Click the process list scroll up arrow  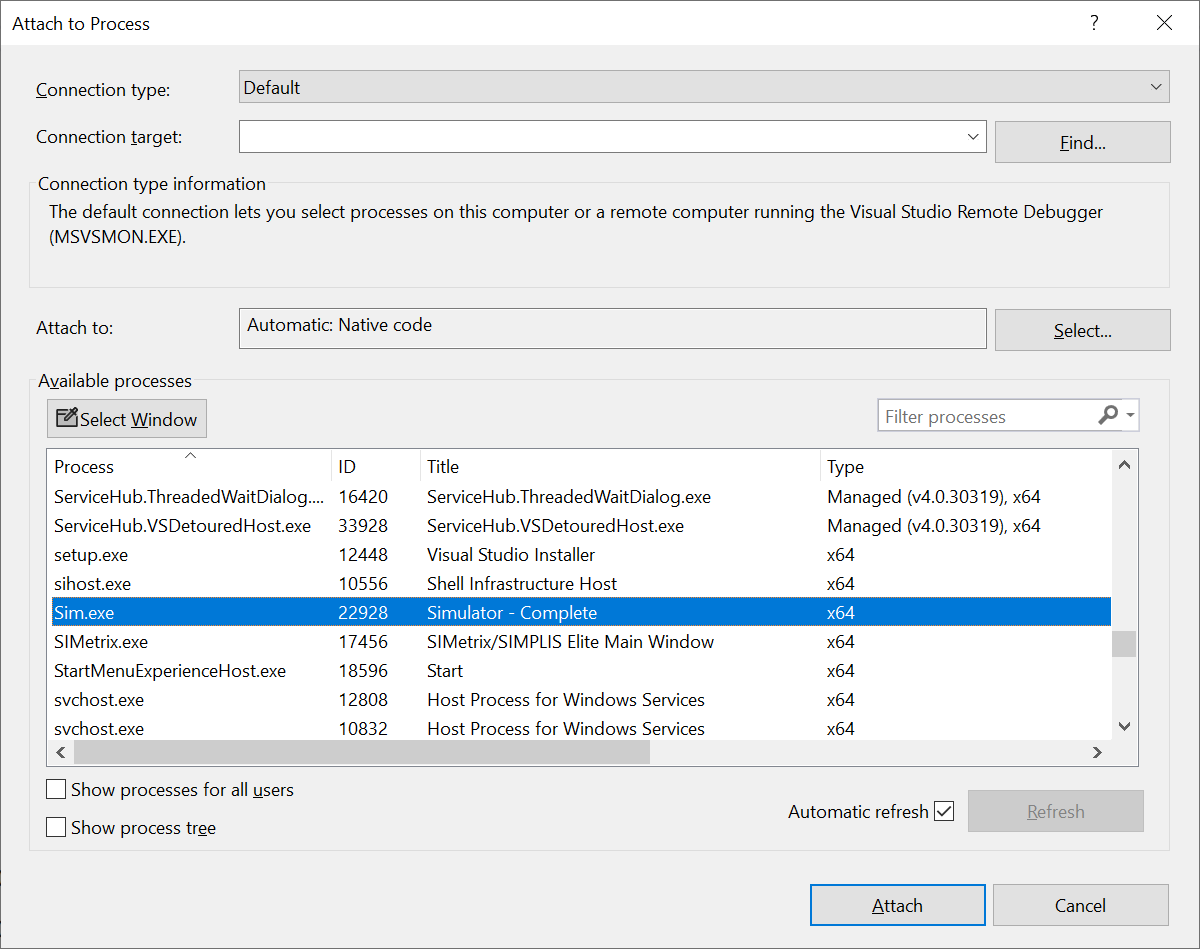(1124, 465)
